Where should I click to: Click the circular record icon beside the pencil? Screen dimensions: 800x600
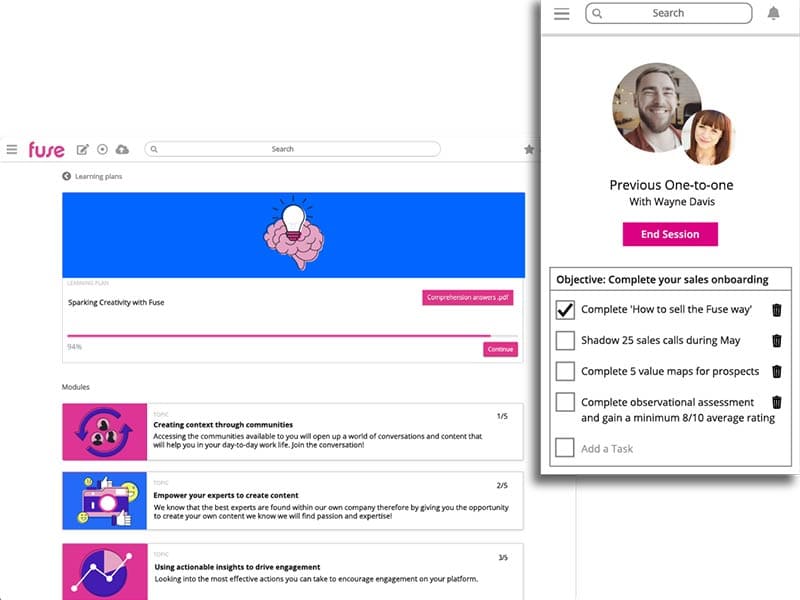click(102, 149)
